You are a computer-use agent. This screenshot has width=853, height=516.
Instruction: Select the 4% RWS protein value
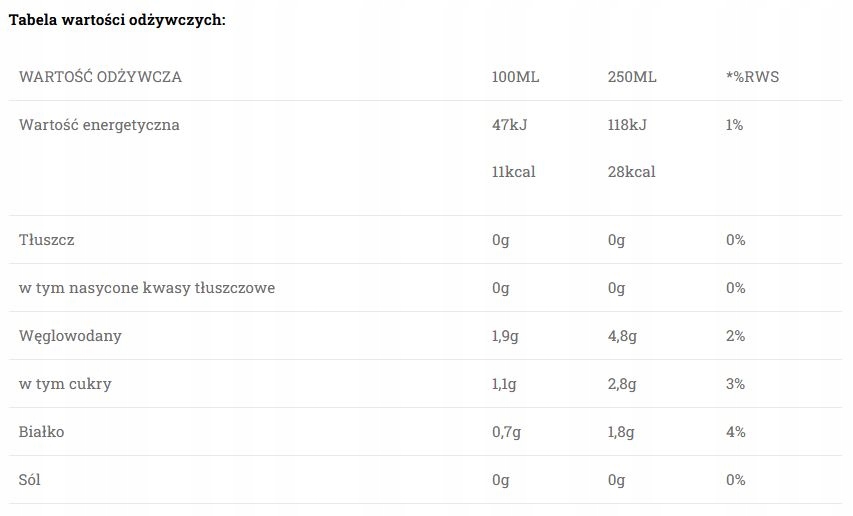pyautogui.click(x=736, y=432)
